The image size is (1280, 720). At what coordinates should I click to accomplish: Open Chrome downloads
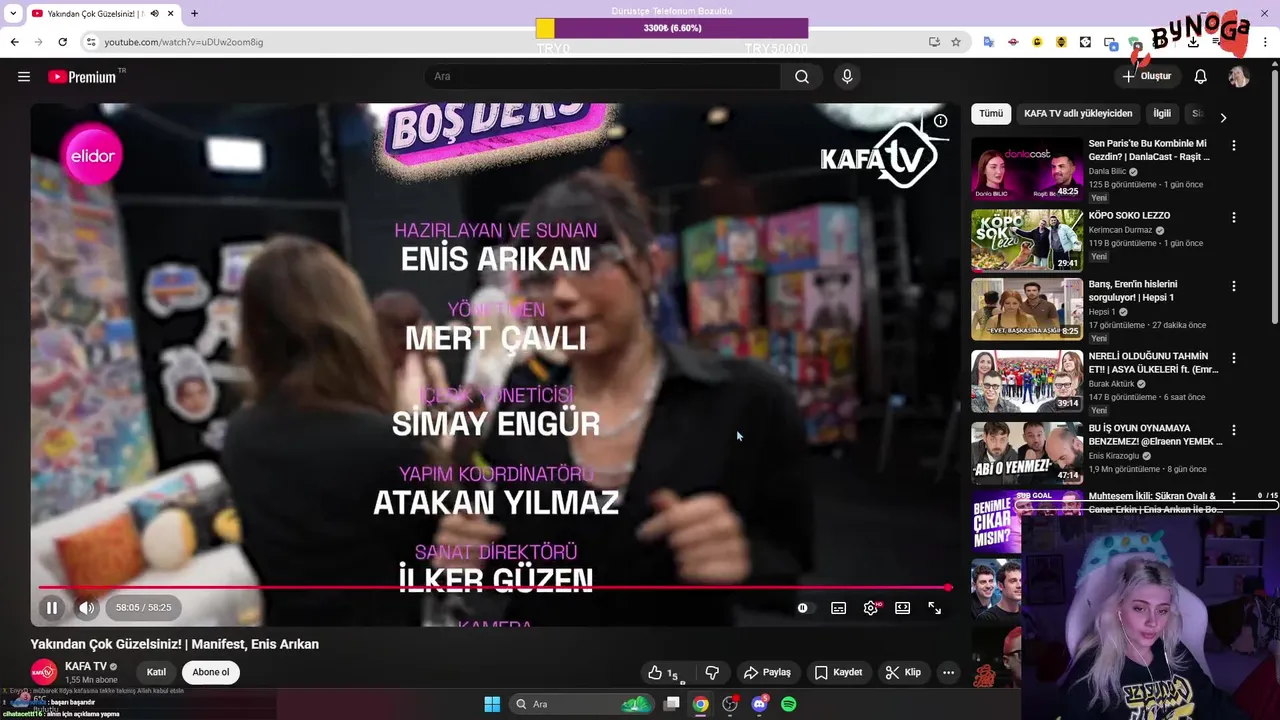(x=1193, y=42)
